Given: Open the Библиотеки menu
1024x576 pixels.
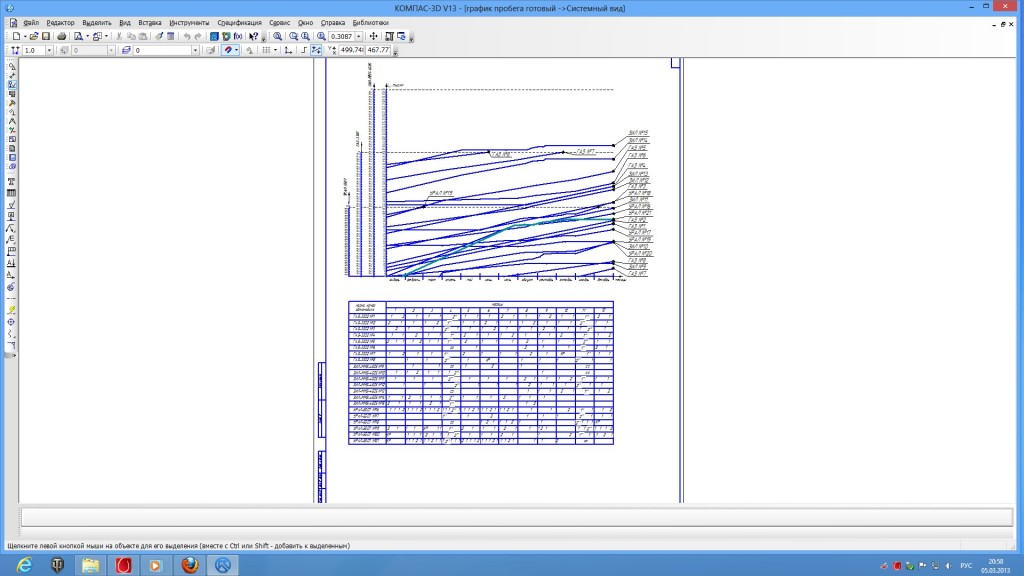Looking at the screenshot, I should [x=370, y=23].
